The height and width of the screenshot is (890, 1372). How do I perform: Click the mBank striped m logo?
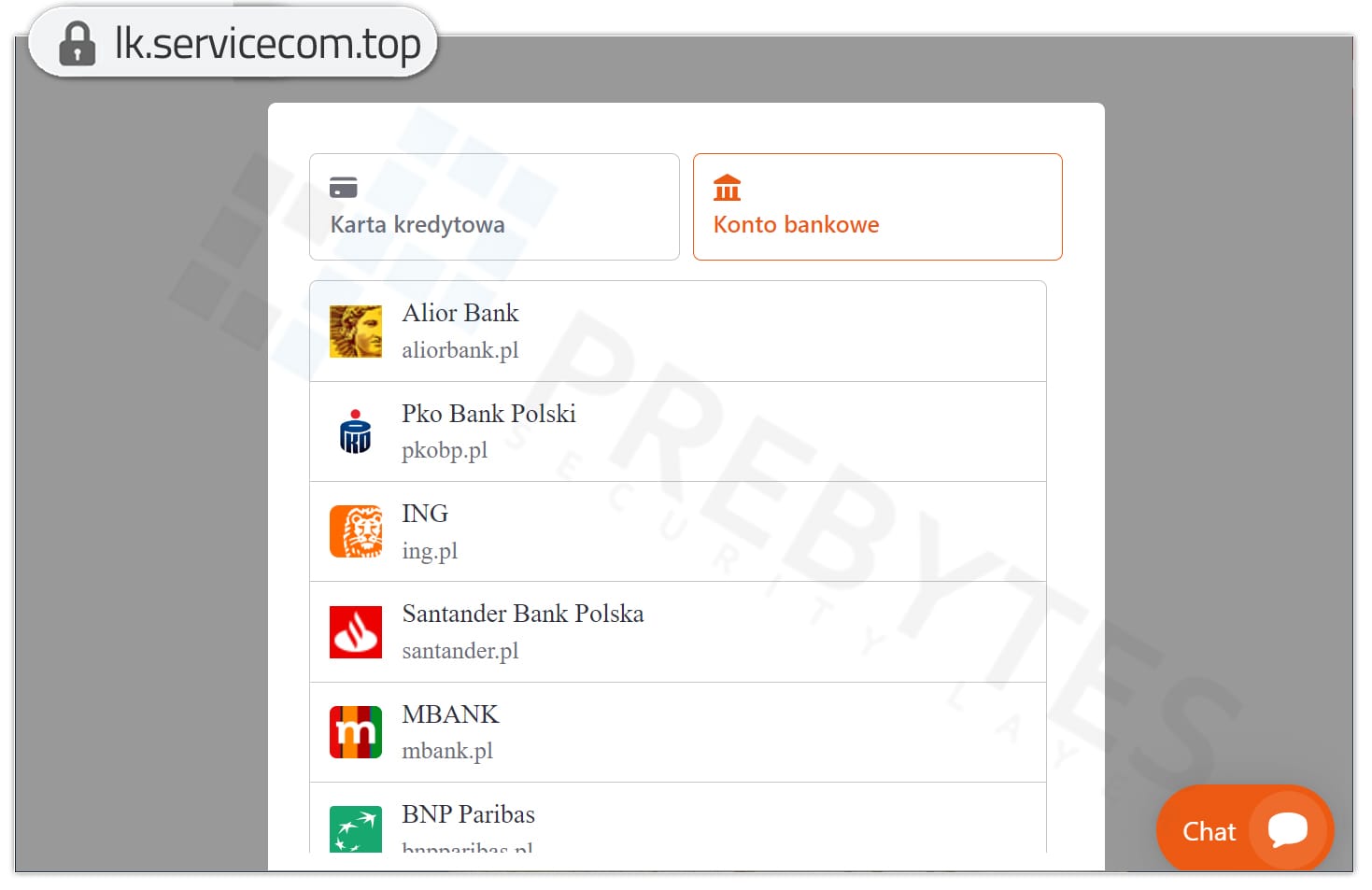pos(356,732)
